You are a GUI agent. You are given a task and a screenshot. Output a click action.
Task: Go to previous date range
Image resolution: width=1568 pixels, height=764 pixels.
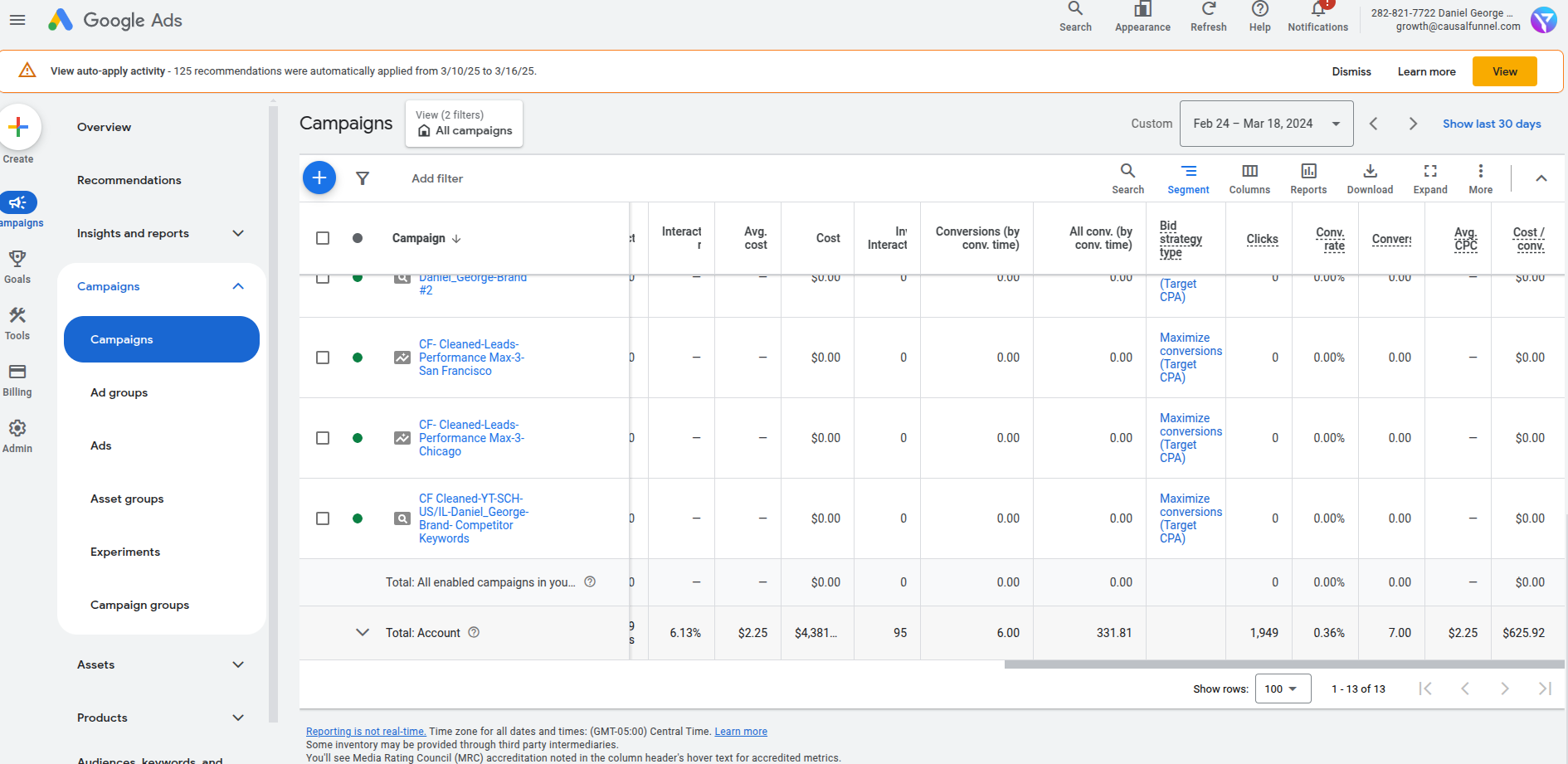coord(1373,124)
